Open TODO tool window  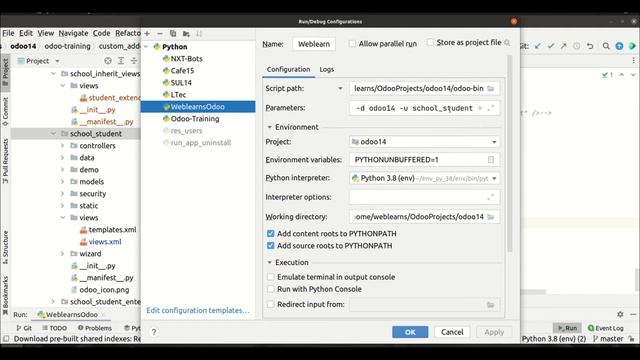pyautogui.click(x=54, y=328)
